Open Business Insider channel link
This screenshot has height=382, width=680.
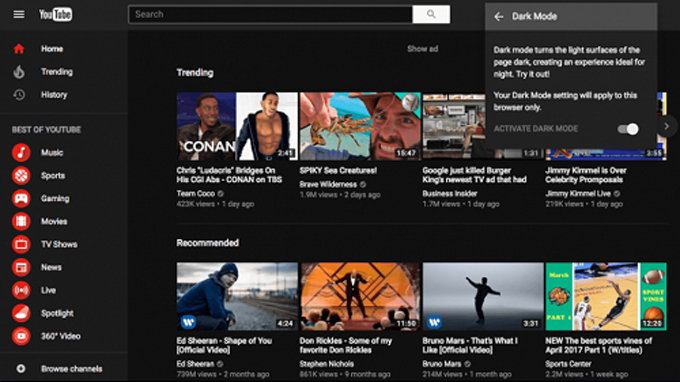tap(450, 194)
